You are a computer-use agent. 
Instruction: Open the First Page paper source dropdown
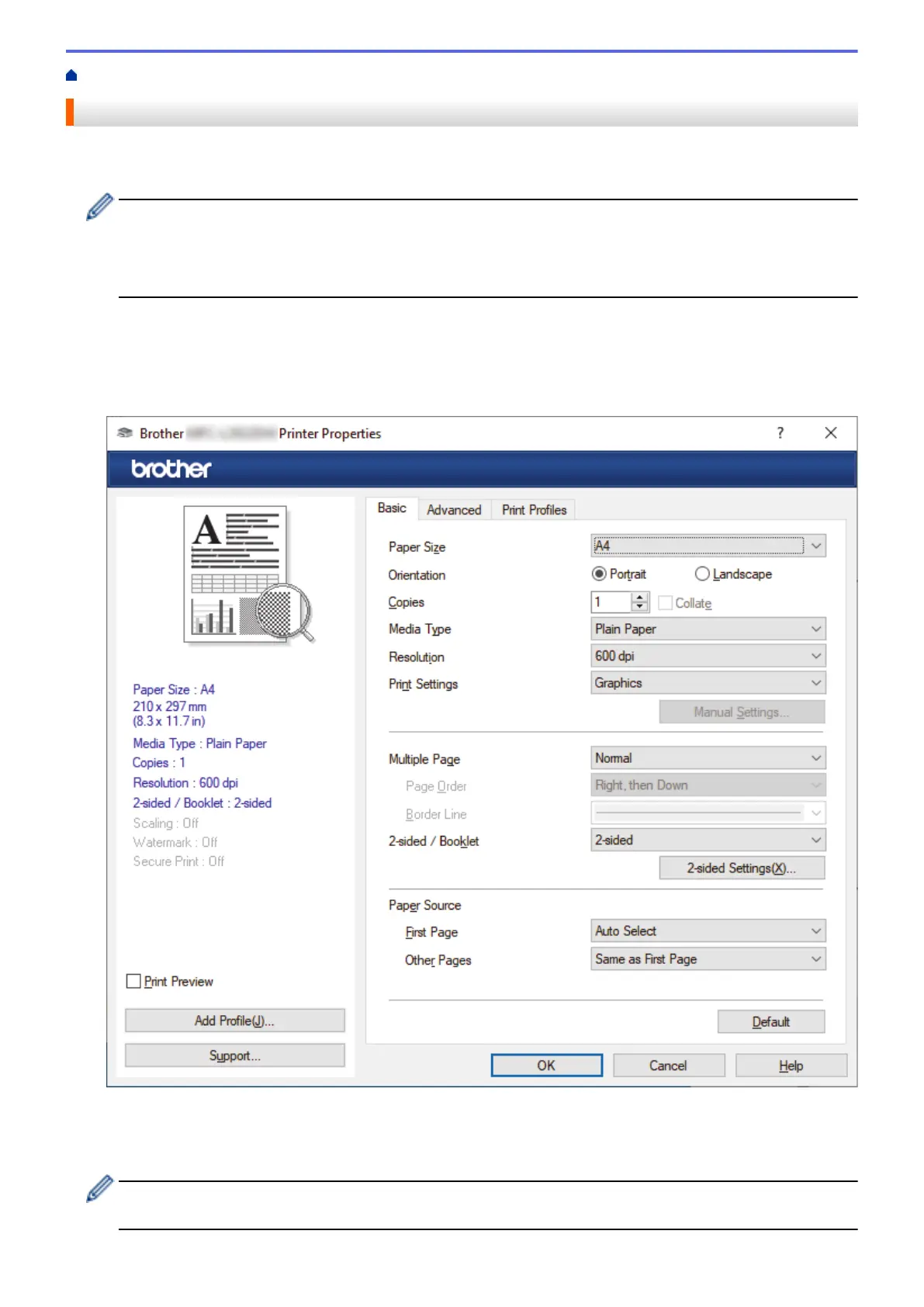(708, 931)
